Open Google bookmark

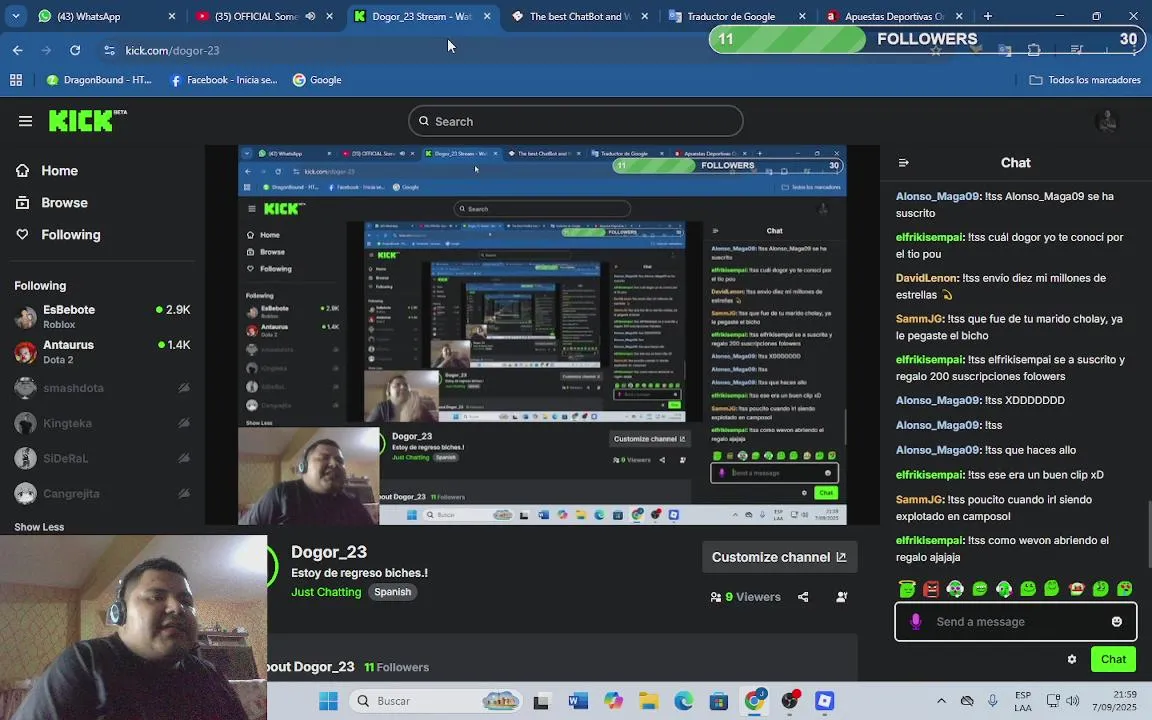pyautogui.click(x=317, y=80)
